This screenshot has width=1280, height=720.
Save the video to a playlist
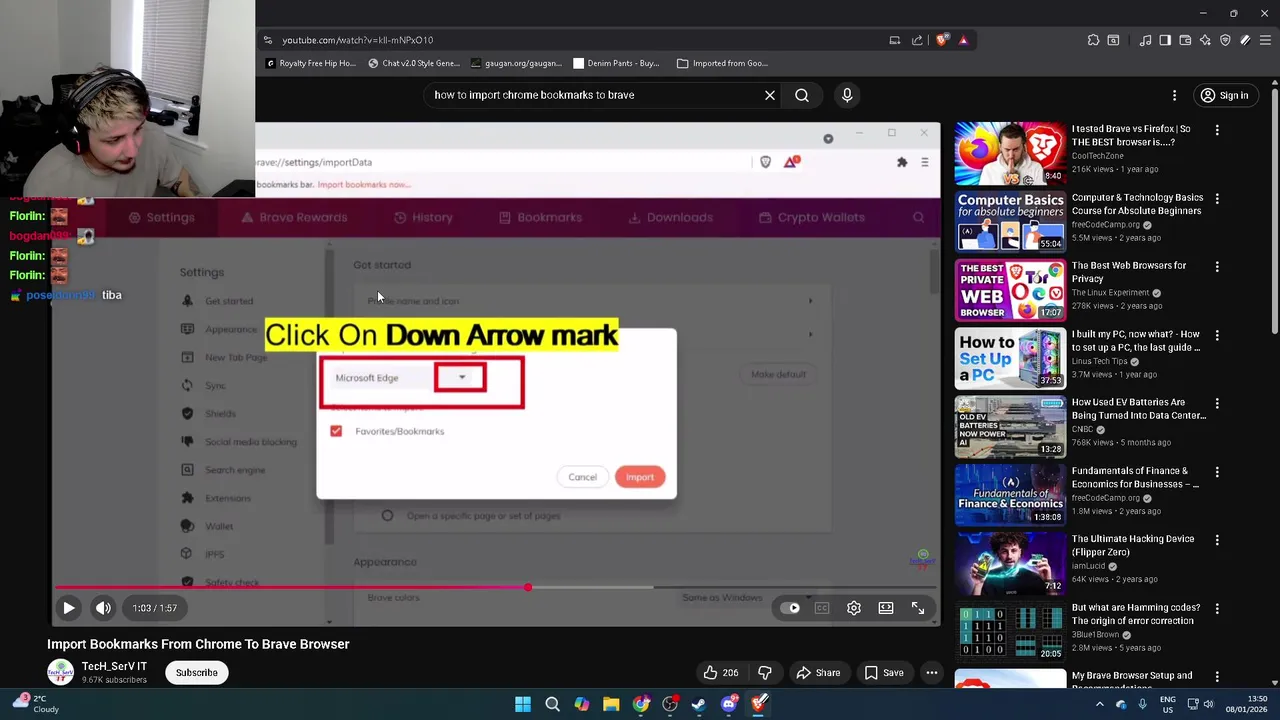pyautogui.click(x=883, y=673)
